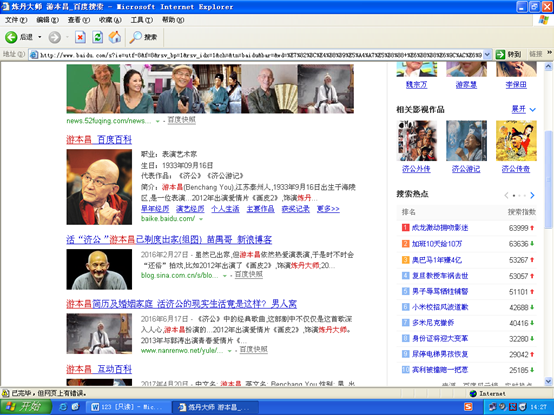The width and height of the screenshot is (554, 415).
Task: Click hot search 加班10天给10万
Action: (x=437, y=244)
